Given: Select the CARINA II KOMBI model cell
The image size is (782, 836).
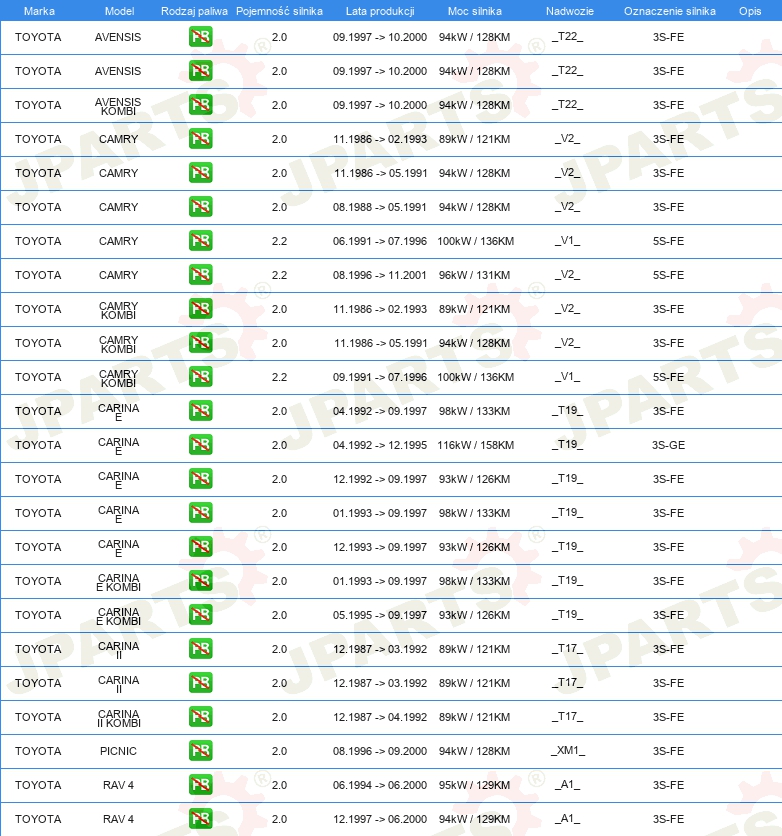Looking at the screenshot, I should (118, 718).
